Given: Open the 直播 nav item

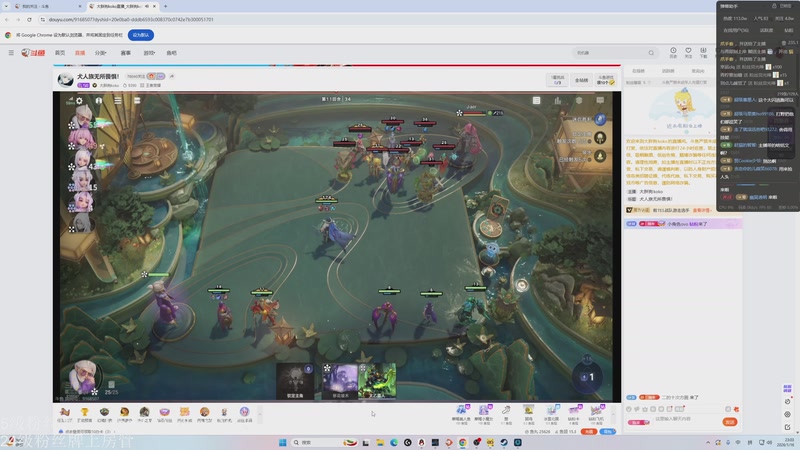Looking at the screenshot, I should (80, 53).
